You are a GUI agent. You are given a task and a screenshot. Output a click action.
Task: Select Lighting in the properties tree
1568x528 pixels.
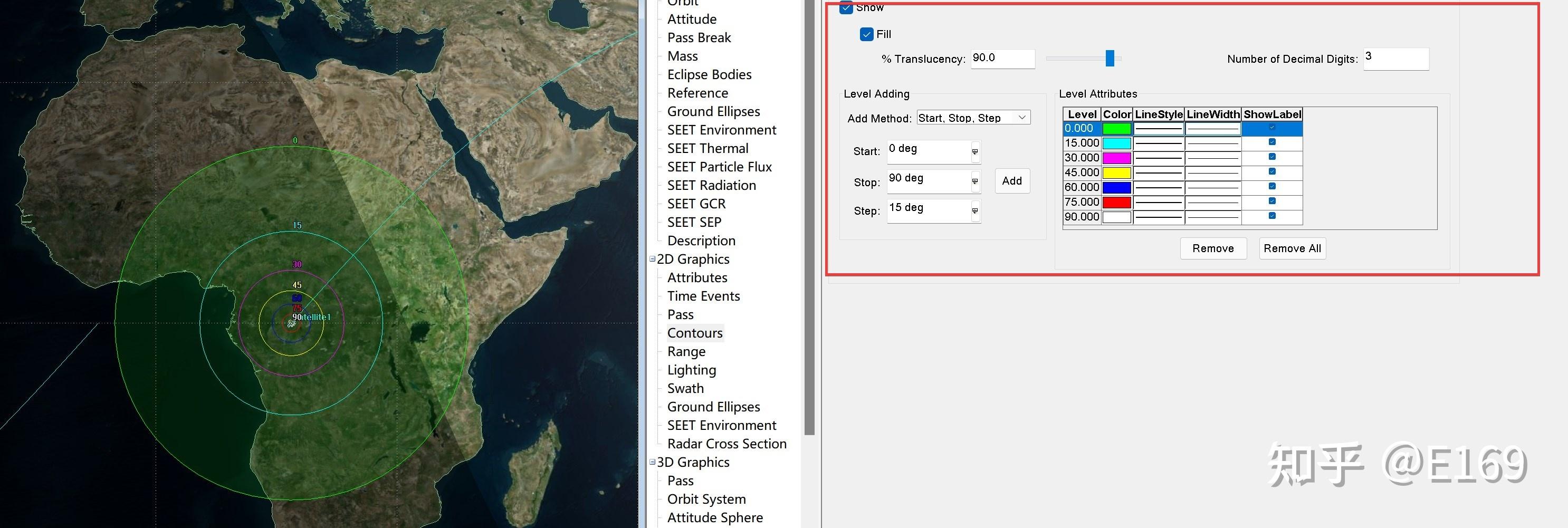tap(692, 370)
